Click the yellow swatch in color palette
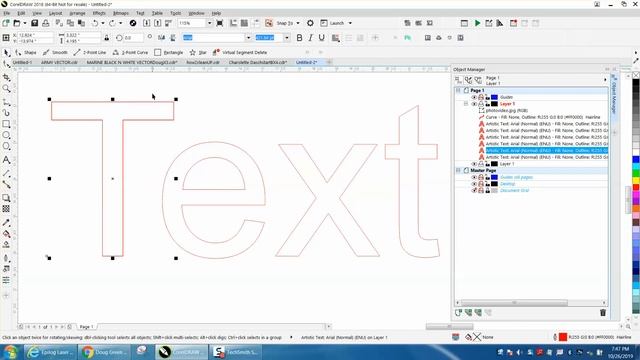Viewport: 640px width, 360px height. [636, 180]
